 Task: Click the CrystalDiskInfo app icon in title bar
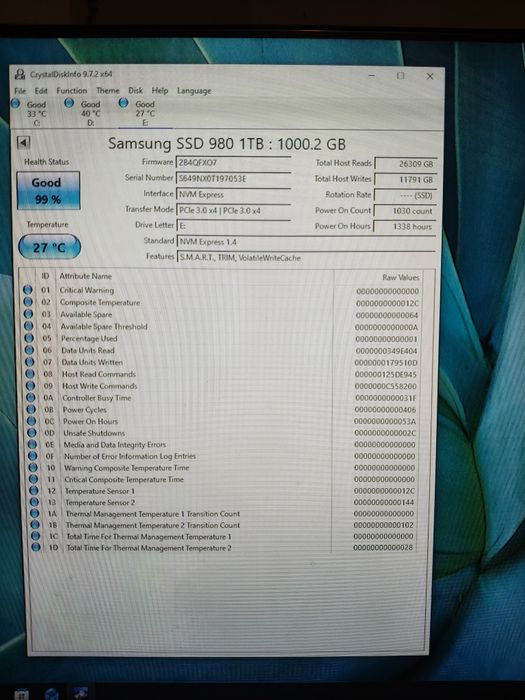20,74
